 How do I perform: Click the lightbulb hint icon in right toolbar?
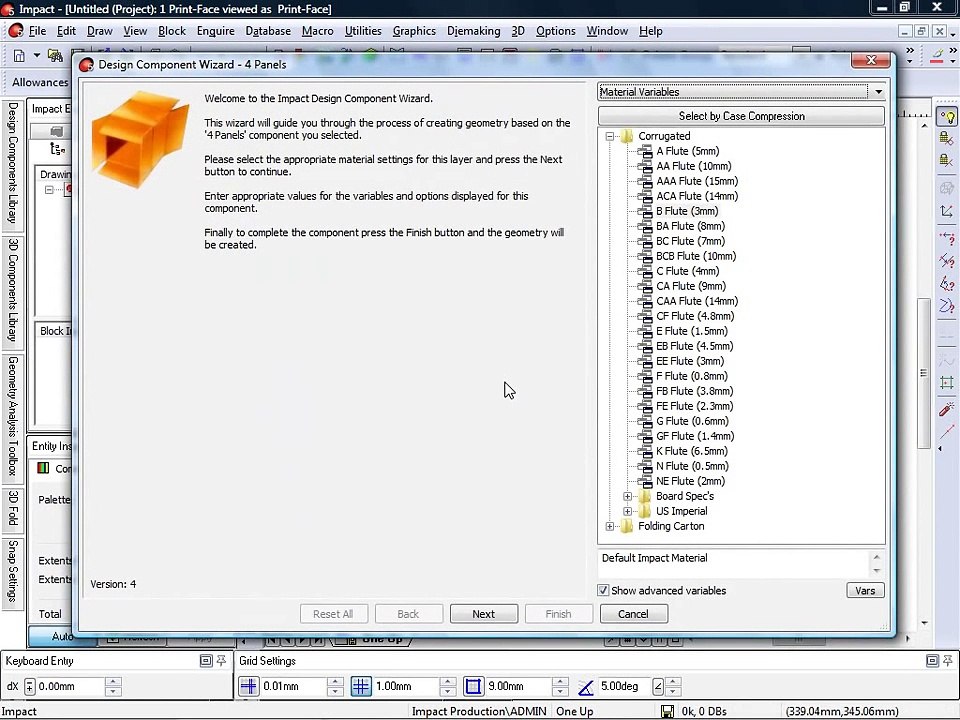pyautogui.click(x=947, y=117)
